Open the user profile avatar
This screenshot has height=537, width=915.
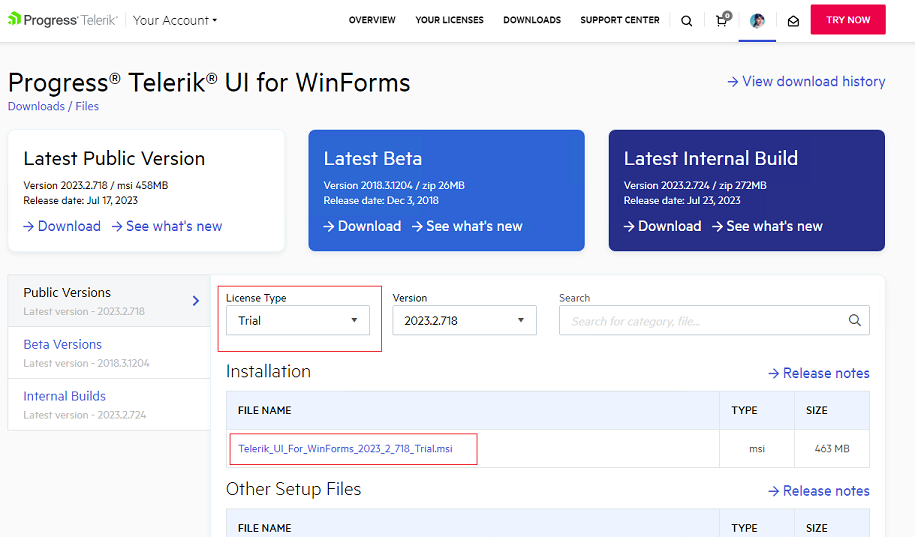pyautogui.click(x=757, y=21)
